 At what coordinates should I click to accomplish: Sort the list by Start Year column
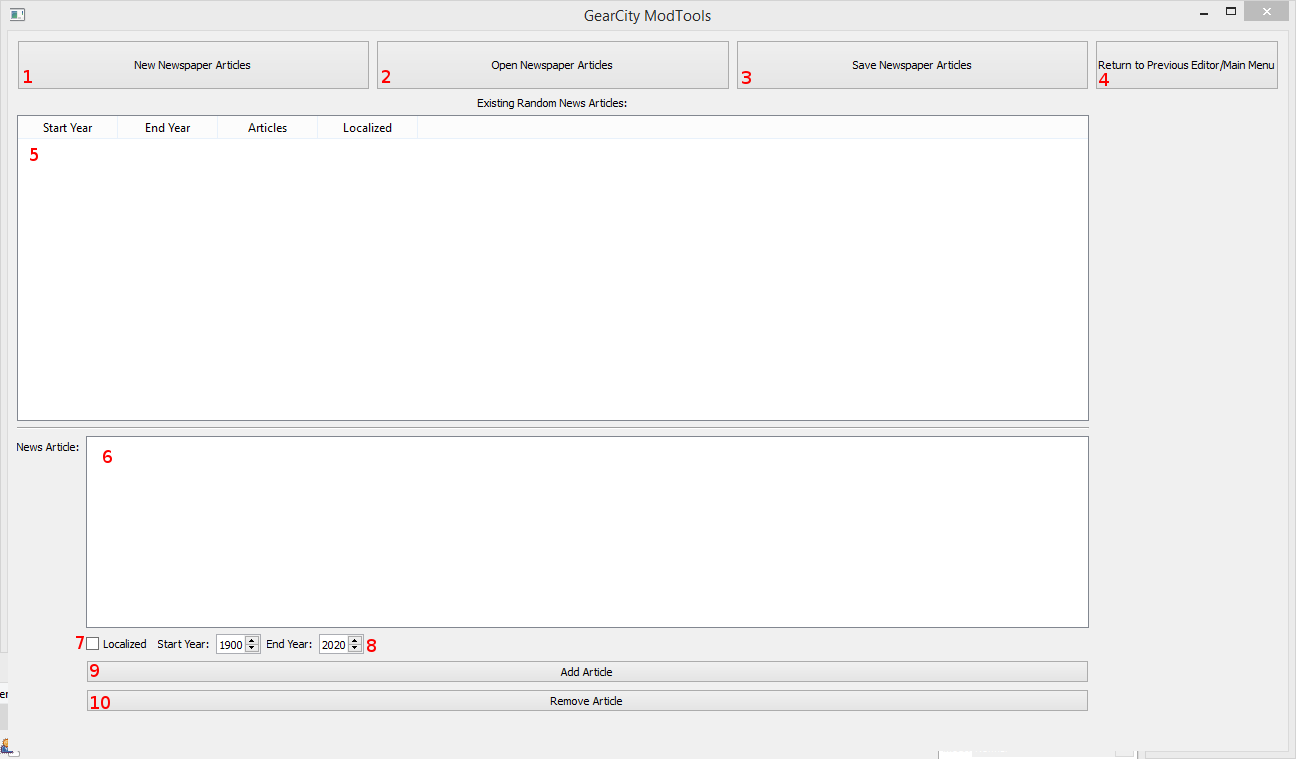click(x=68, y=128)
